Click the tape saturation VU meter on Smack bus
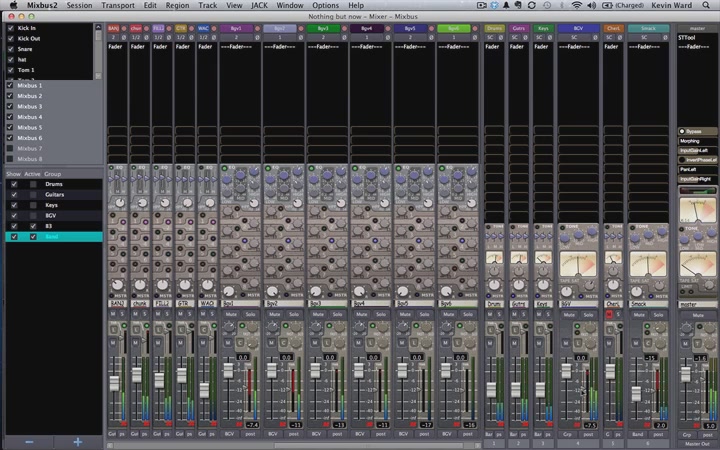Viewport: 720px width, 450px height. click(x=647, y=264)
